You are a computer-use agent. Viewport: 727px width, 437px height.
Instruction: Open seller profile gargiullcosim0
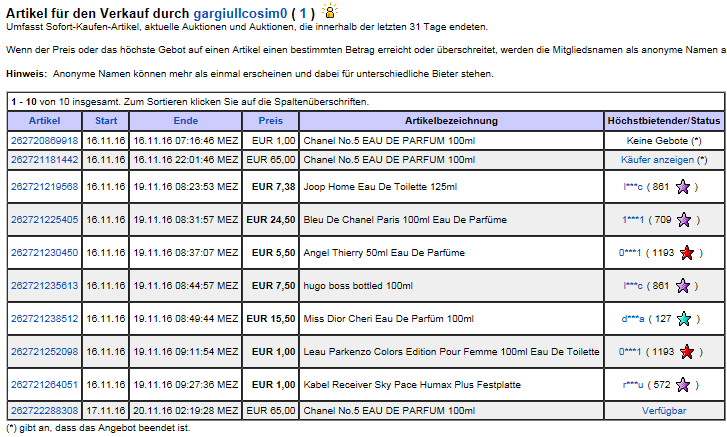tap(240, 13)
